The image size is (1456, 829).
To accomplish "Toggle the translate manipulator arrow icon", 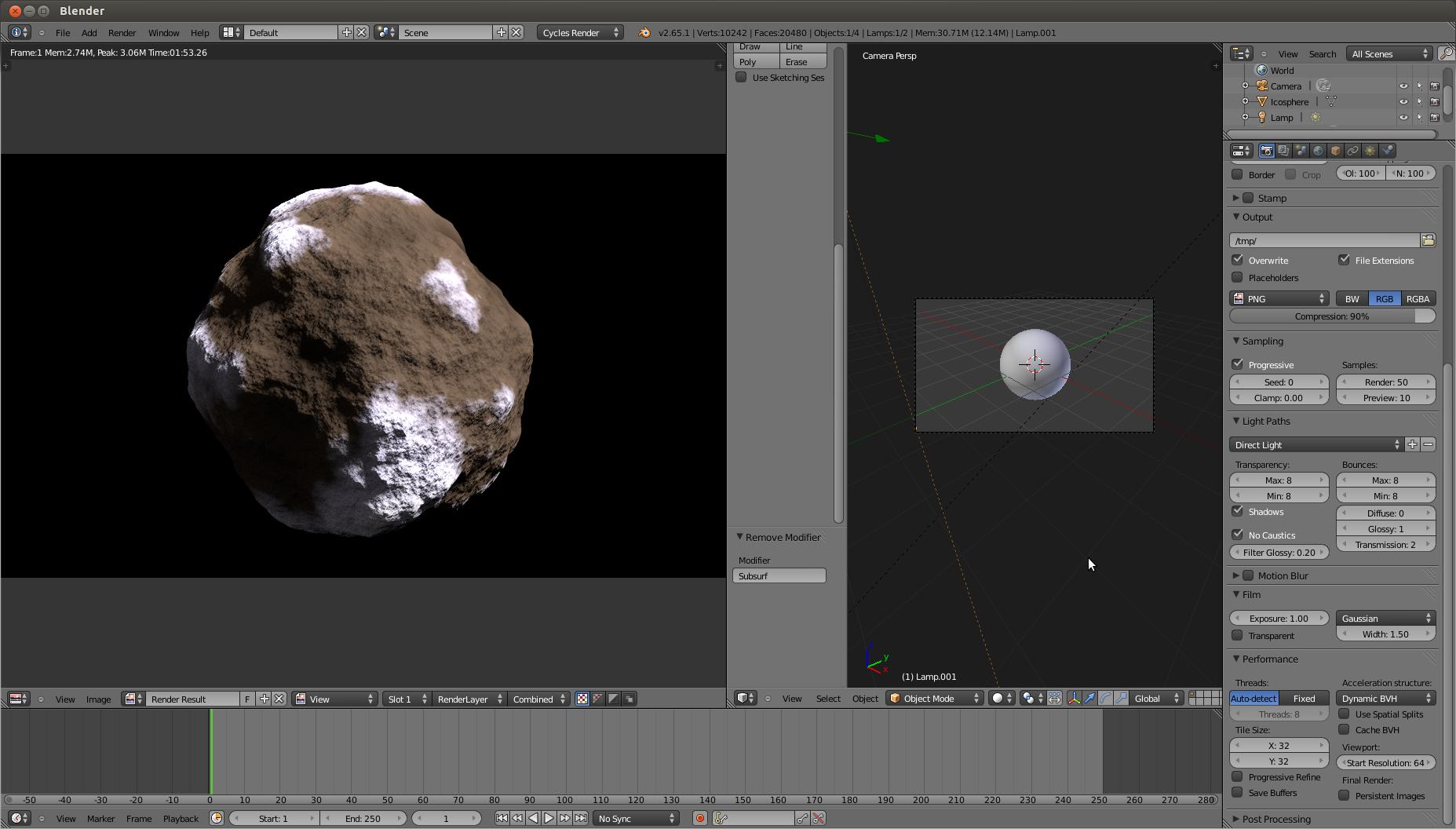I will 1089,698.
